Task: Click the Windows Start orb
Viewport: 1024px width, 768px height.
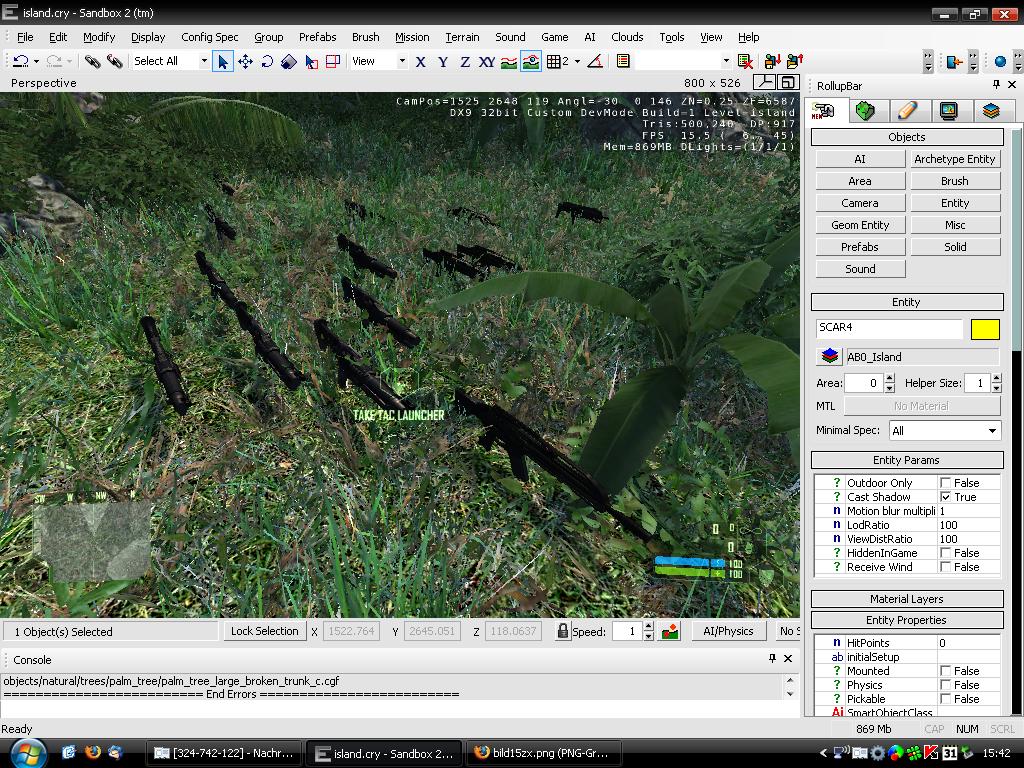Action: 28,753
